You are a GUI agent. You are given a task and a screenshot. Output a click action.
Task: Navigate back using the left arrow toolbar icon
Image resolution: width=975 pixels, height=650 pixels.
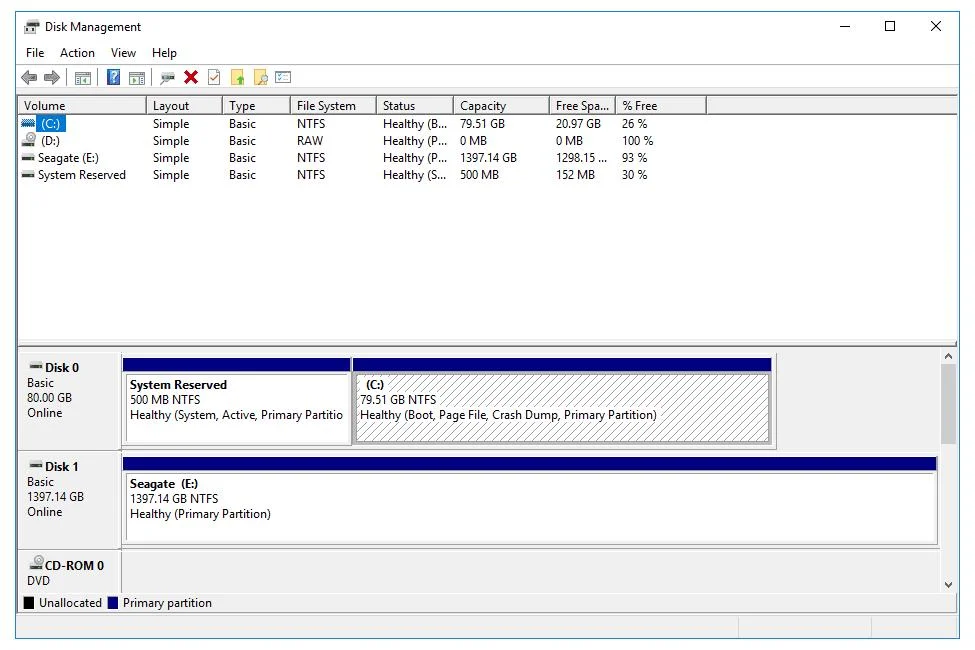click(29, 77)
